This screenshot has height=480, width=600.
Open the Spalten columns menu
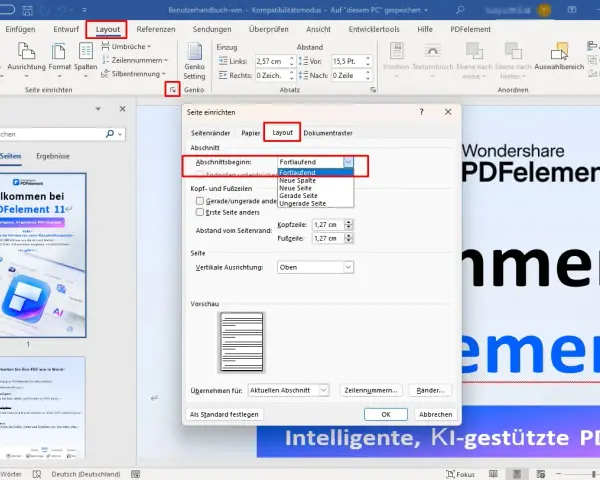click(85, 58)
